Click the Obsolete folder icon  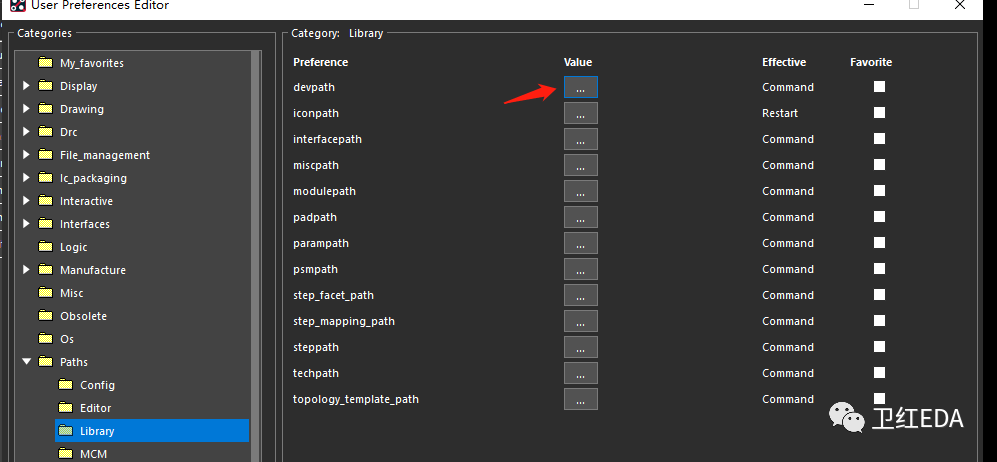coord(44,316)
